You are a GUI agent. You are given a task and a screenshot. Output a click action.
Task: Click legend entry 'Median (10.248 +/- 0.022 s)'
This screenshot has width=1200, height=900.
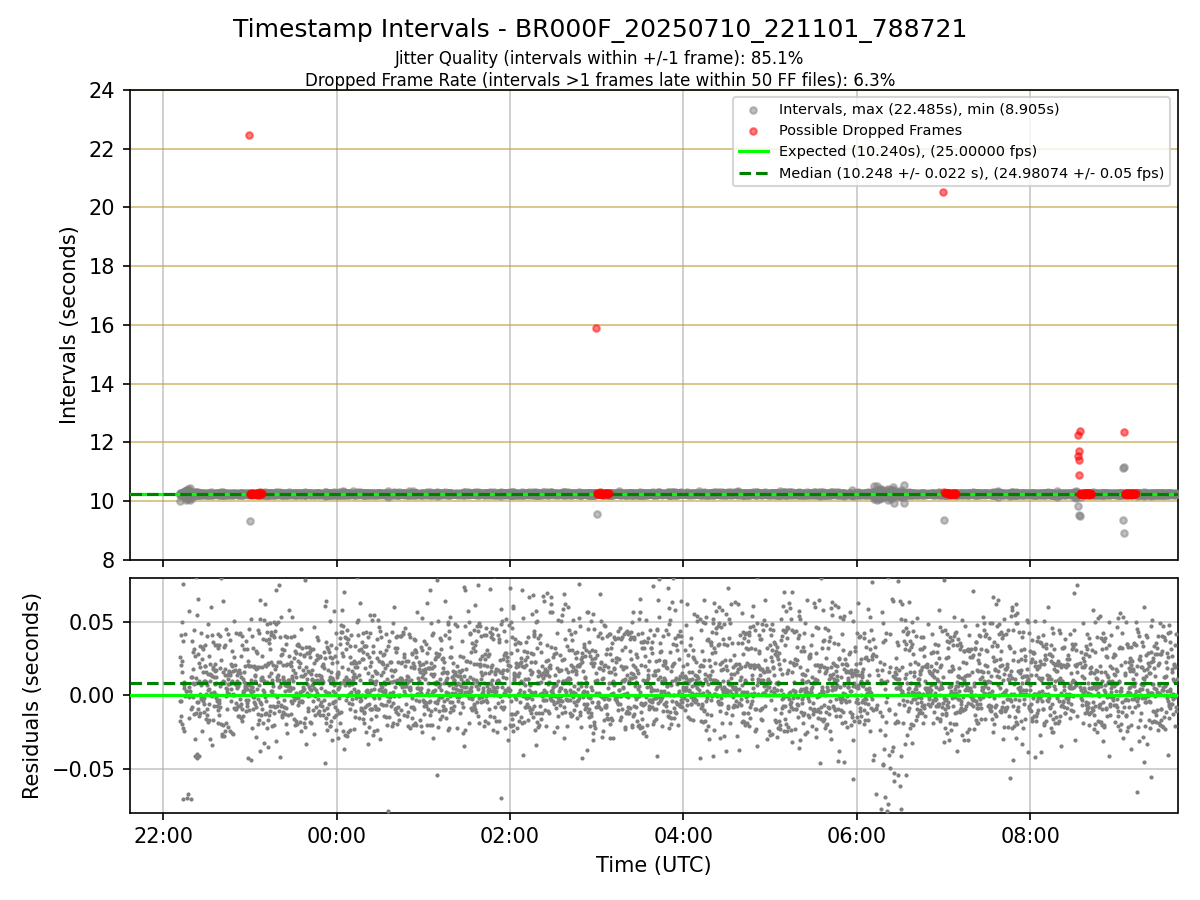point(971,173)
